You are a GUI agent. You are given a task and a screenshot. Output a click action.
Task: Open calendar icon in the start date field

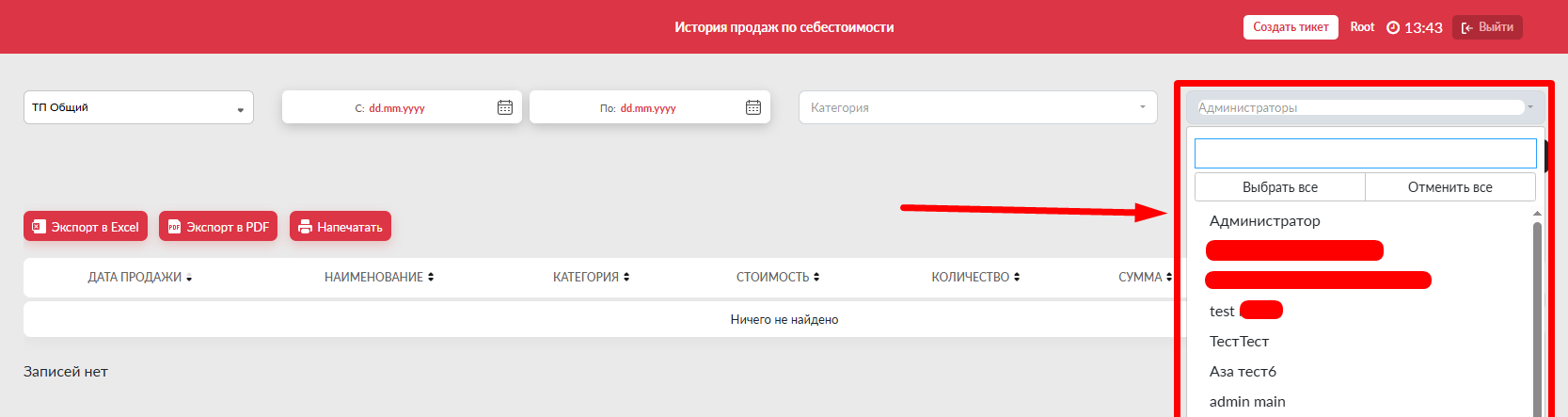tap(505, 107)
